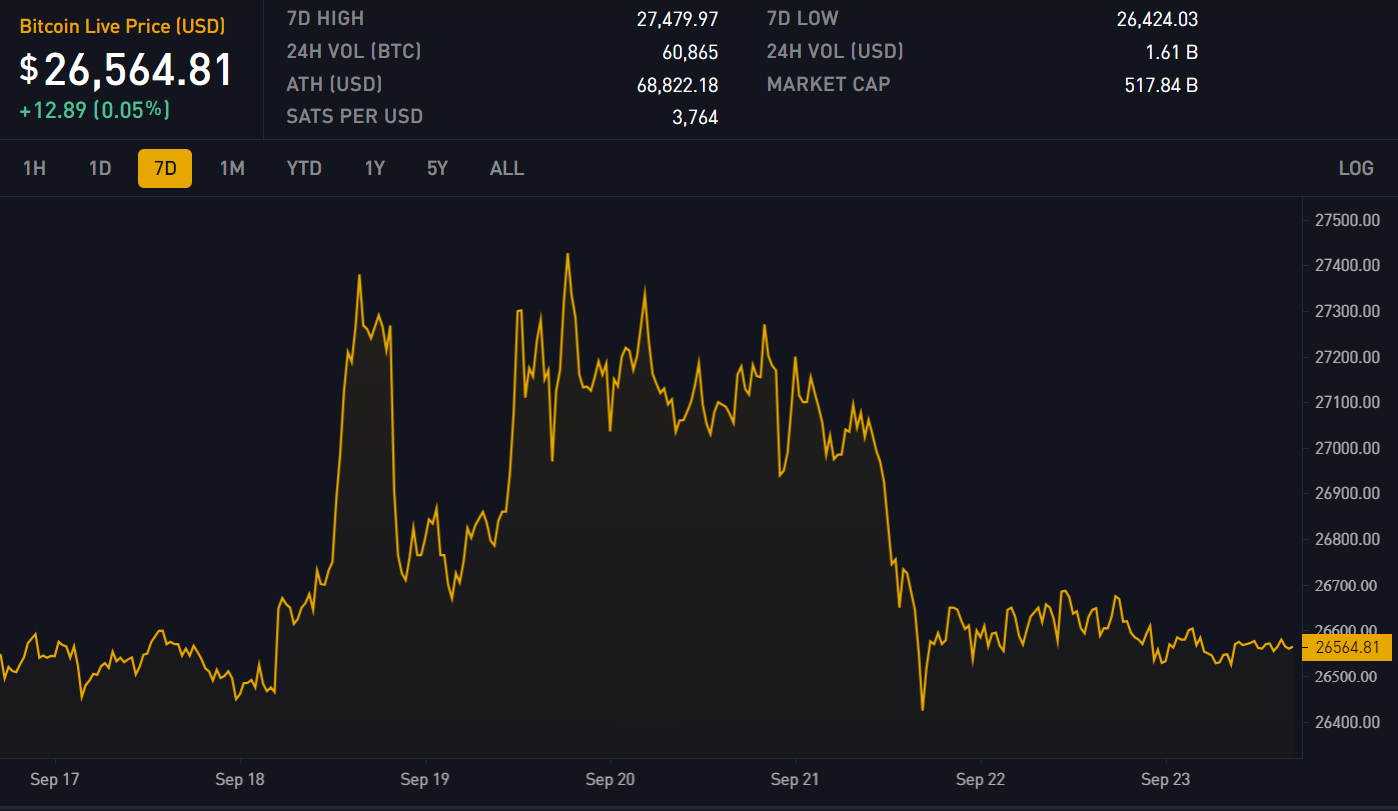The image size is (1398, 811).
Task: Select the 1Y time range
Action: (x=374, y=168)
